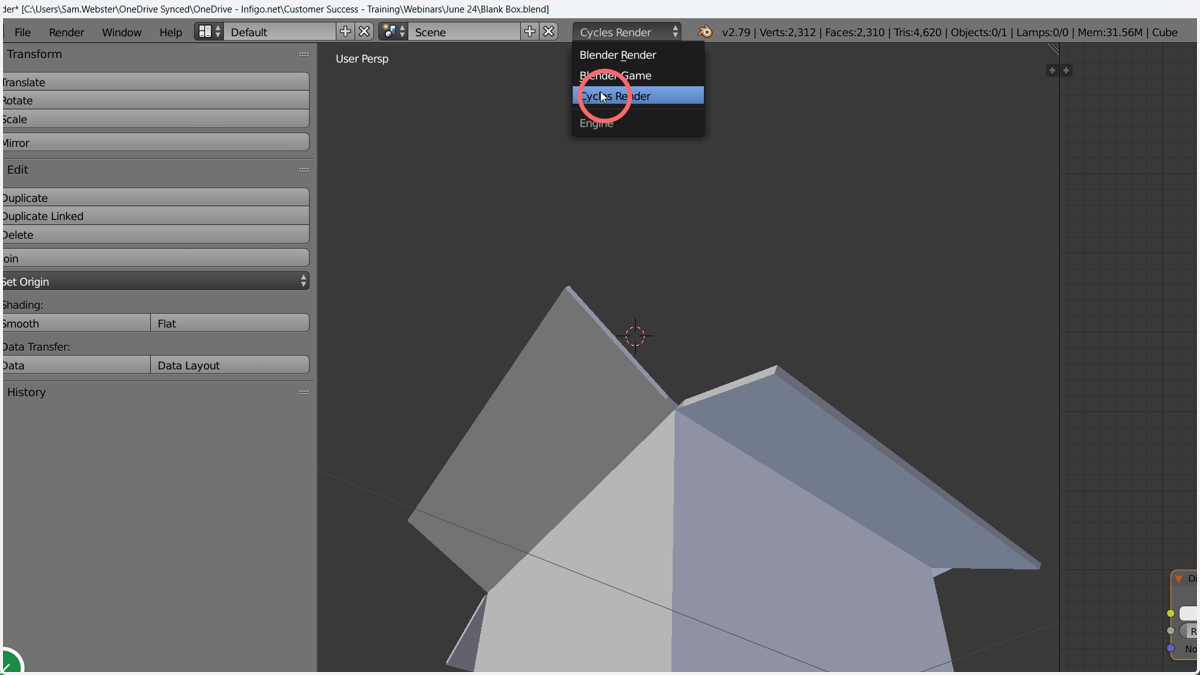Click the Cube object name in the header
1200x675 pixels.
click(x=1165, y=32)
